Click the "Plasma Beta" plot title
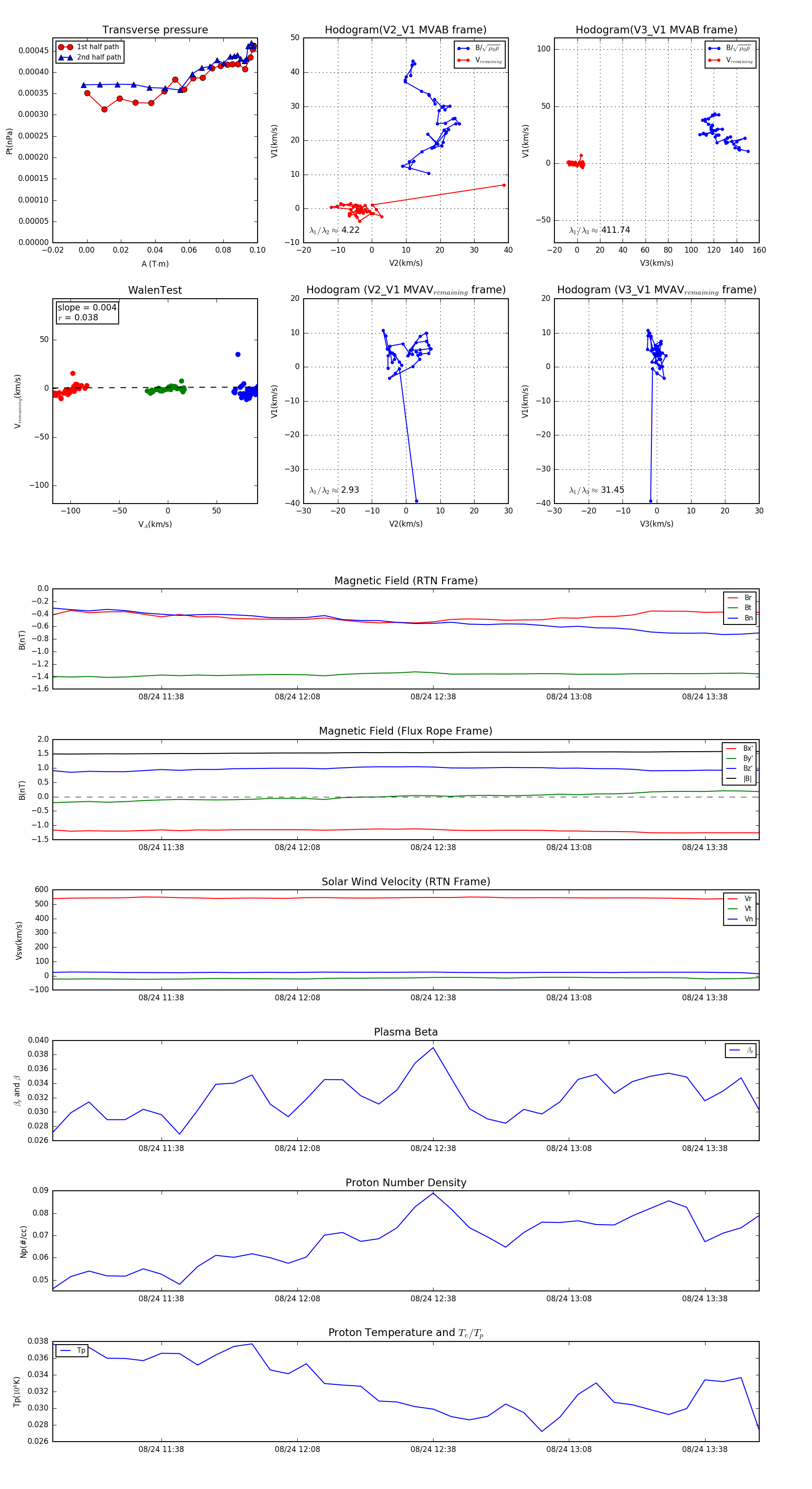This screenshot has width=812, height=1489. [406, 1032]
